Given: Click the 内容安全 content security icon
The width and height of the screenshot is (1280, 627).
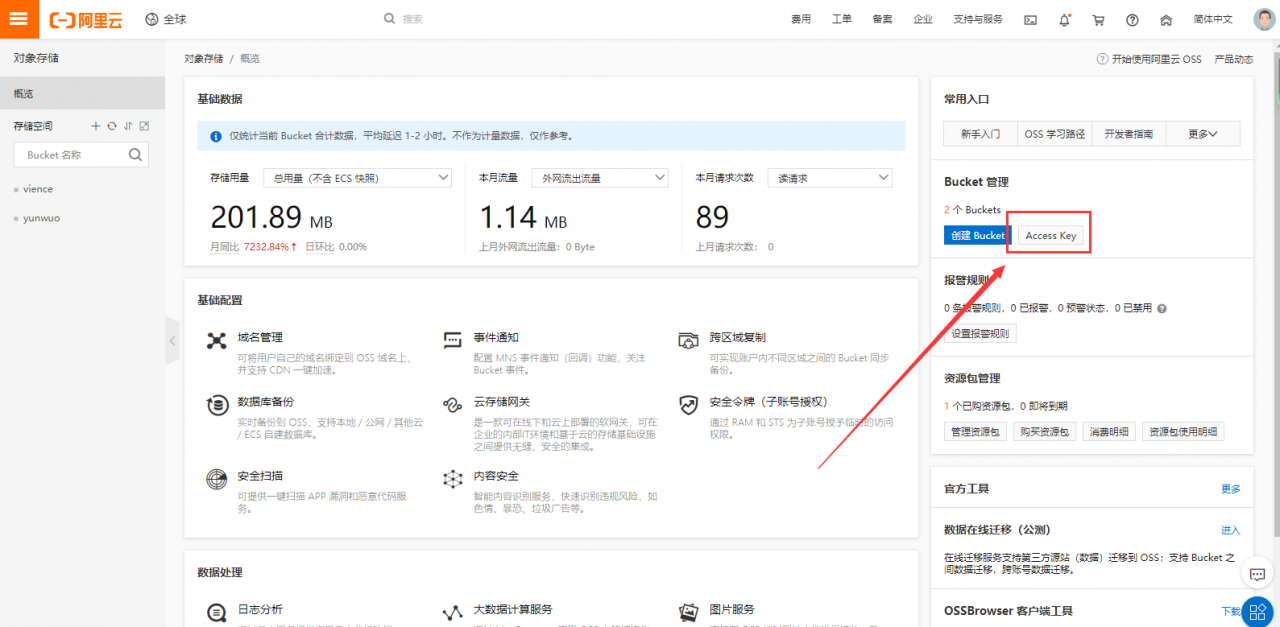Looking at the screenshot, I should (452, 478).
